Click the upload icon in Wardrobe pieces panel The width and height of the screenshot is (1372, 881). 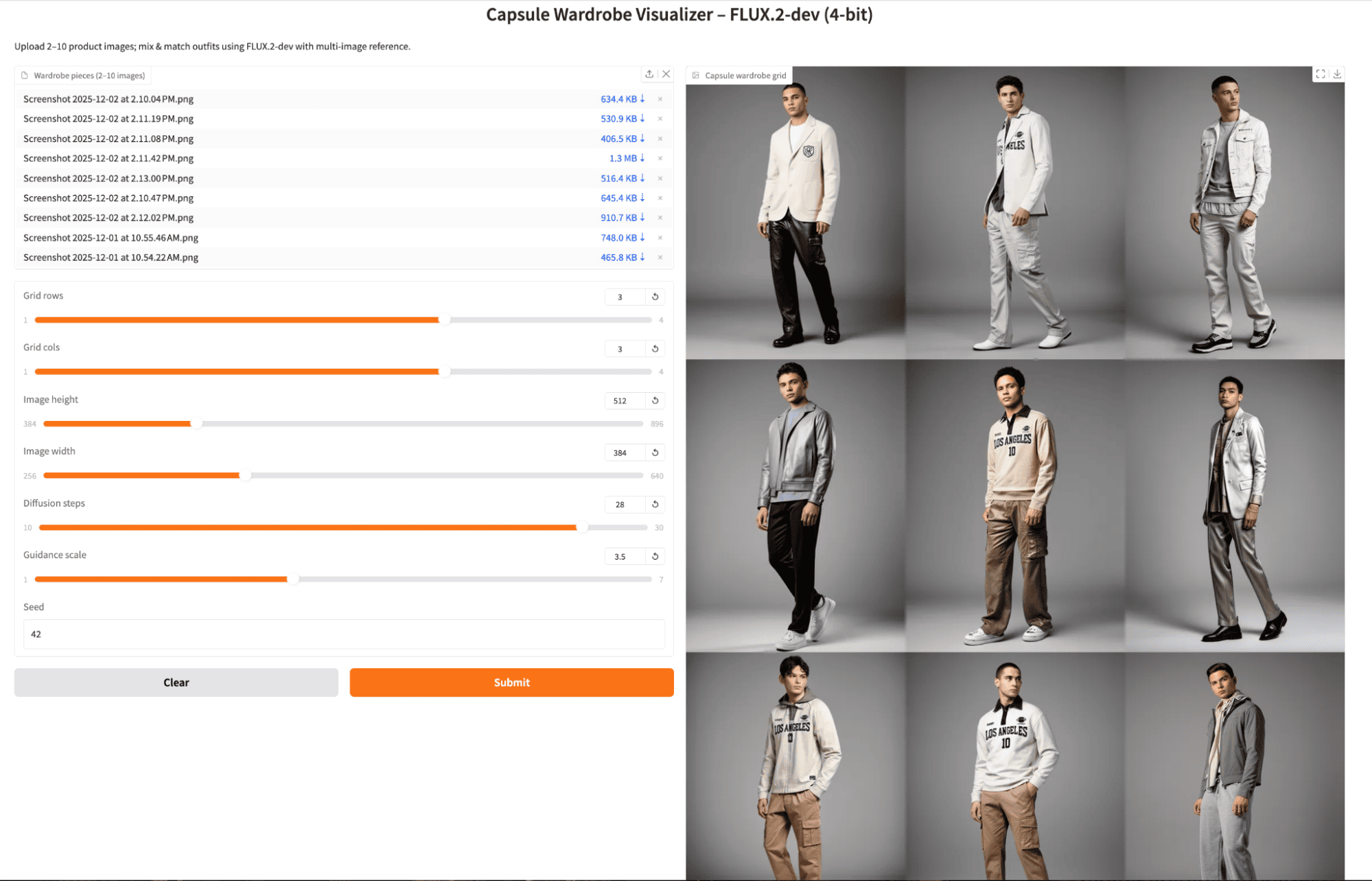(649, 74)
